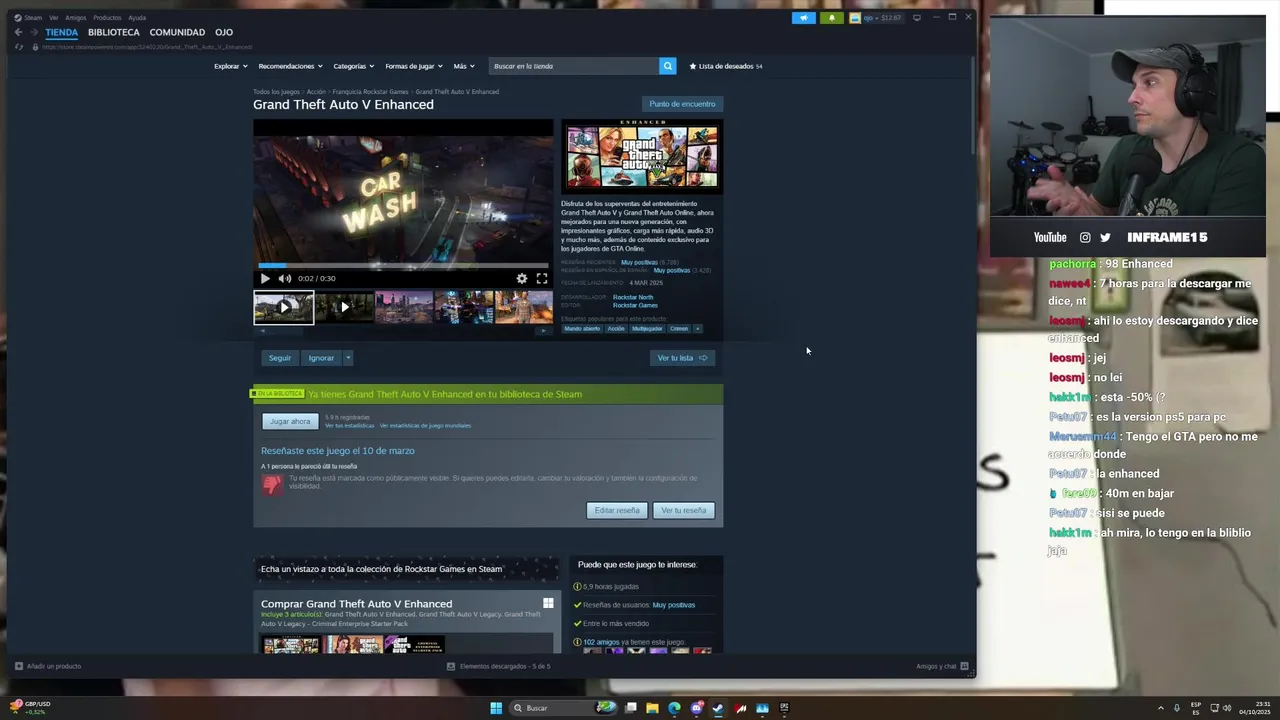The image size is (1280, 720).
Task: Open Windows Start menu
Action: tap(496, 708)
